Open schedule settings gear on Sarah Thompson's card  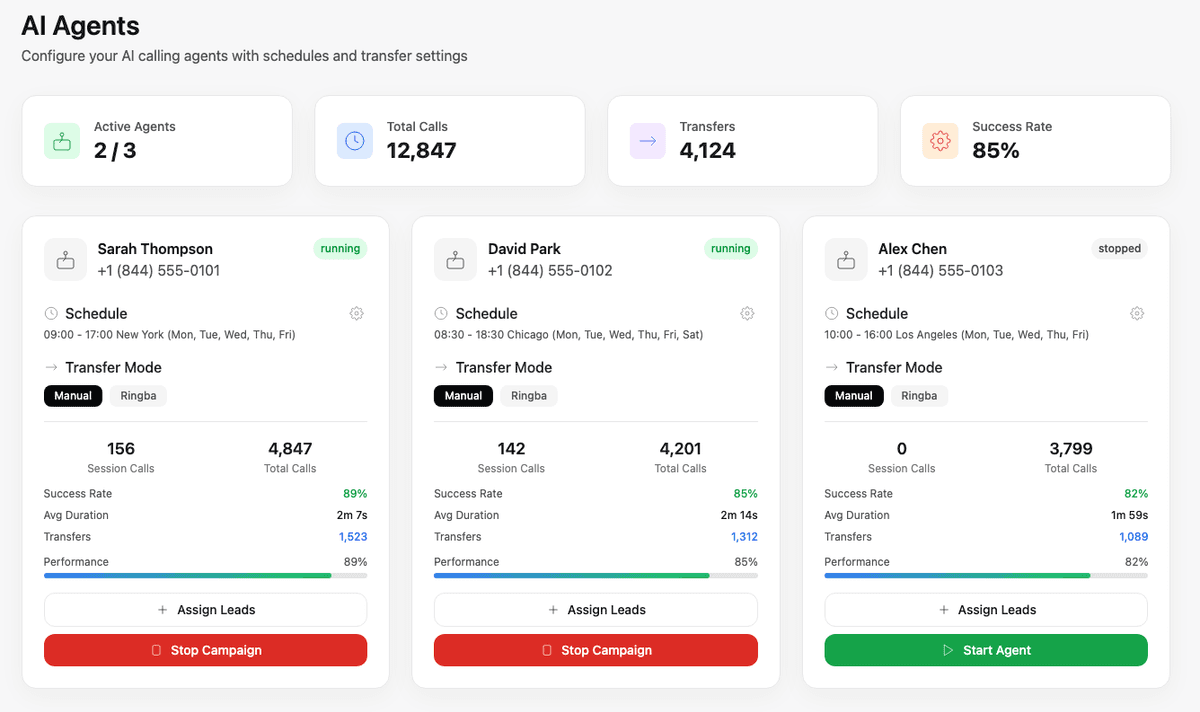click(x=356, y=313)
